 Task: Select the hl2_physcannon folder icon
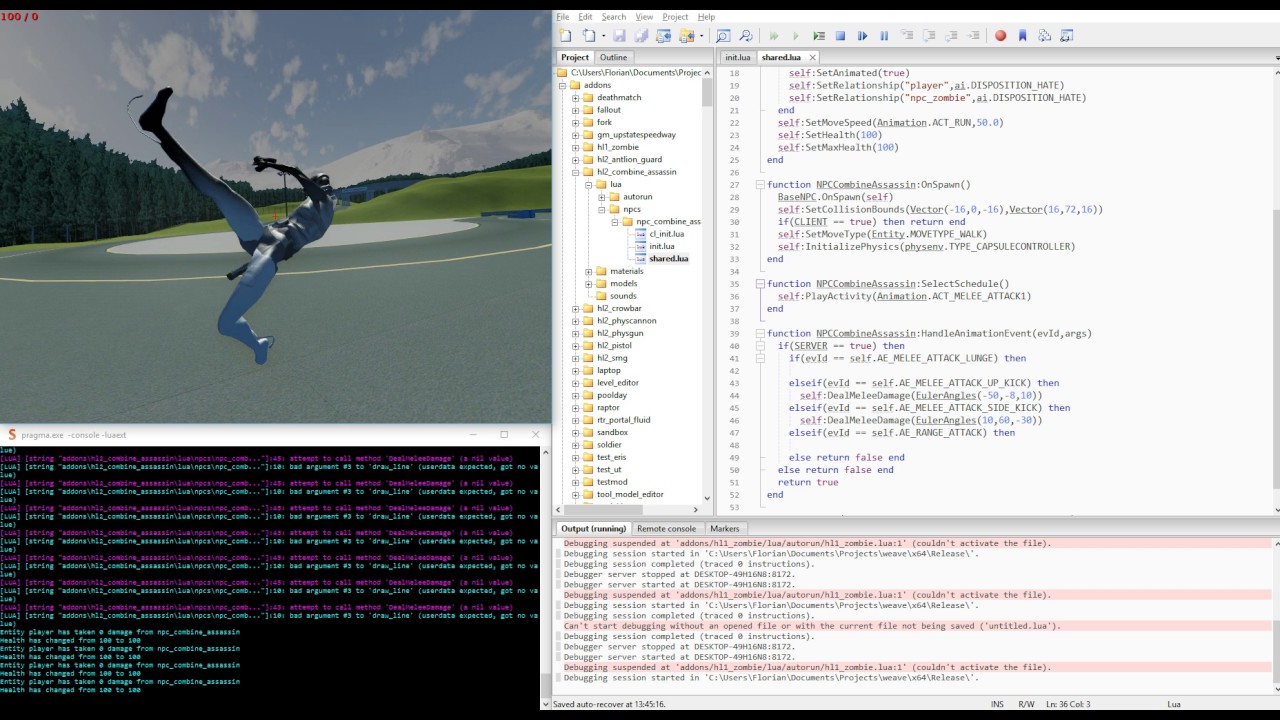click(588, 321)
